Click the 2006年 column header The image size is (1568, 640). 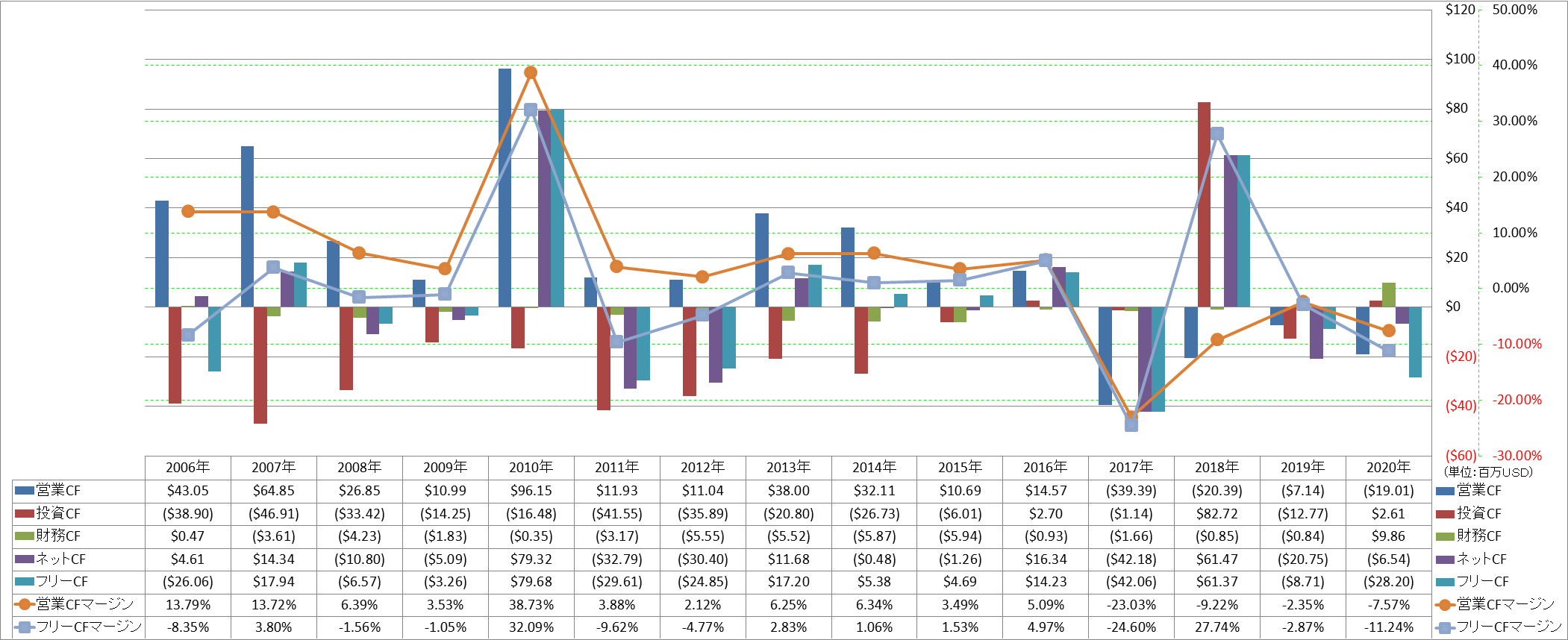pos(187,468)
